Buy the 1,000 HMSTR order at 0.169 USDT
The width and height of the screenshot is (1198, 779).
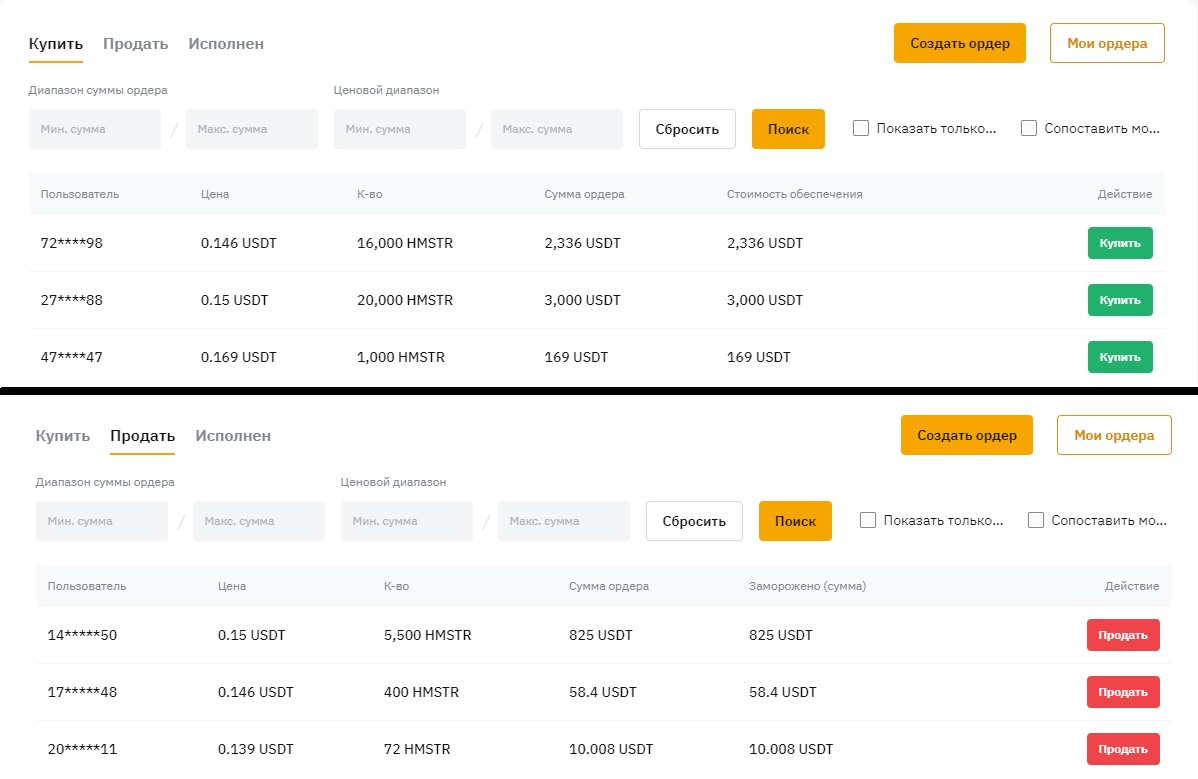(1119, 357)
